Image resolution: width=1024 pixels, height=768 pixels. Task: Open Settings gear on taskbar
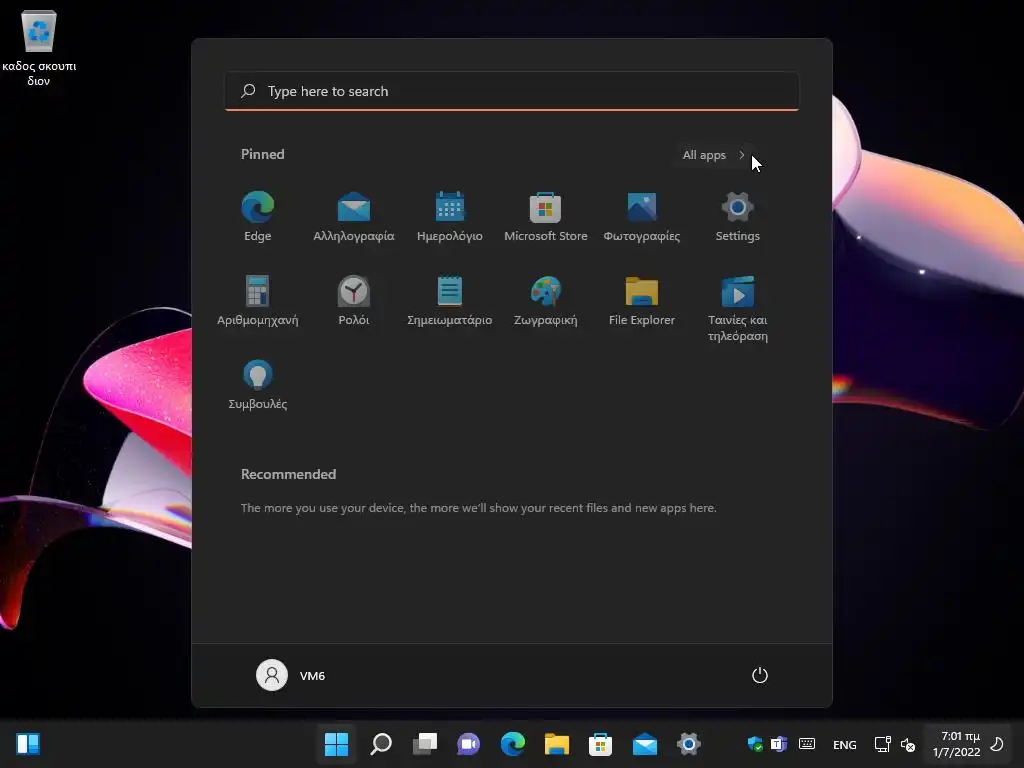coord(688,744)
